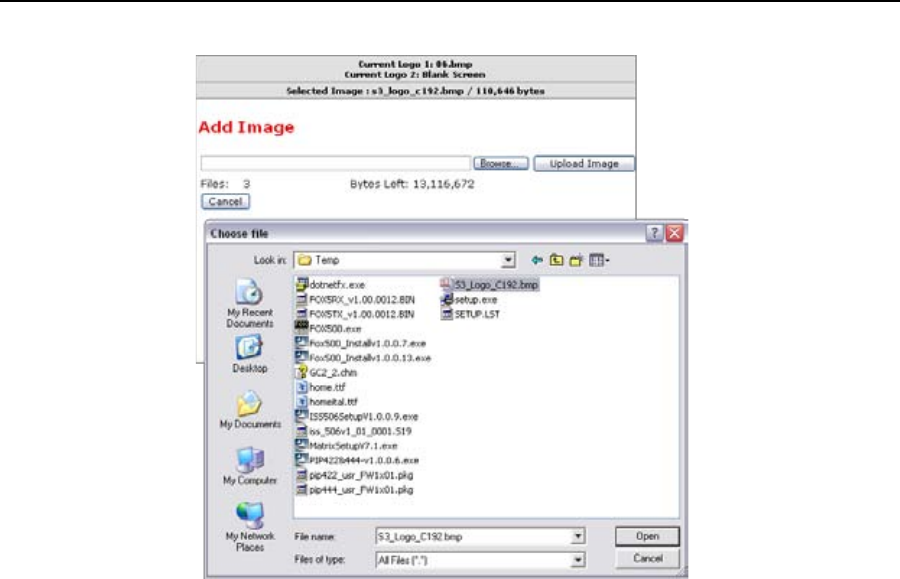
Task: Select Fox500_Installv1.0.0.7.exe
Action: [x=361, y=343]
